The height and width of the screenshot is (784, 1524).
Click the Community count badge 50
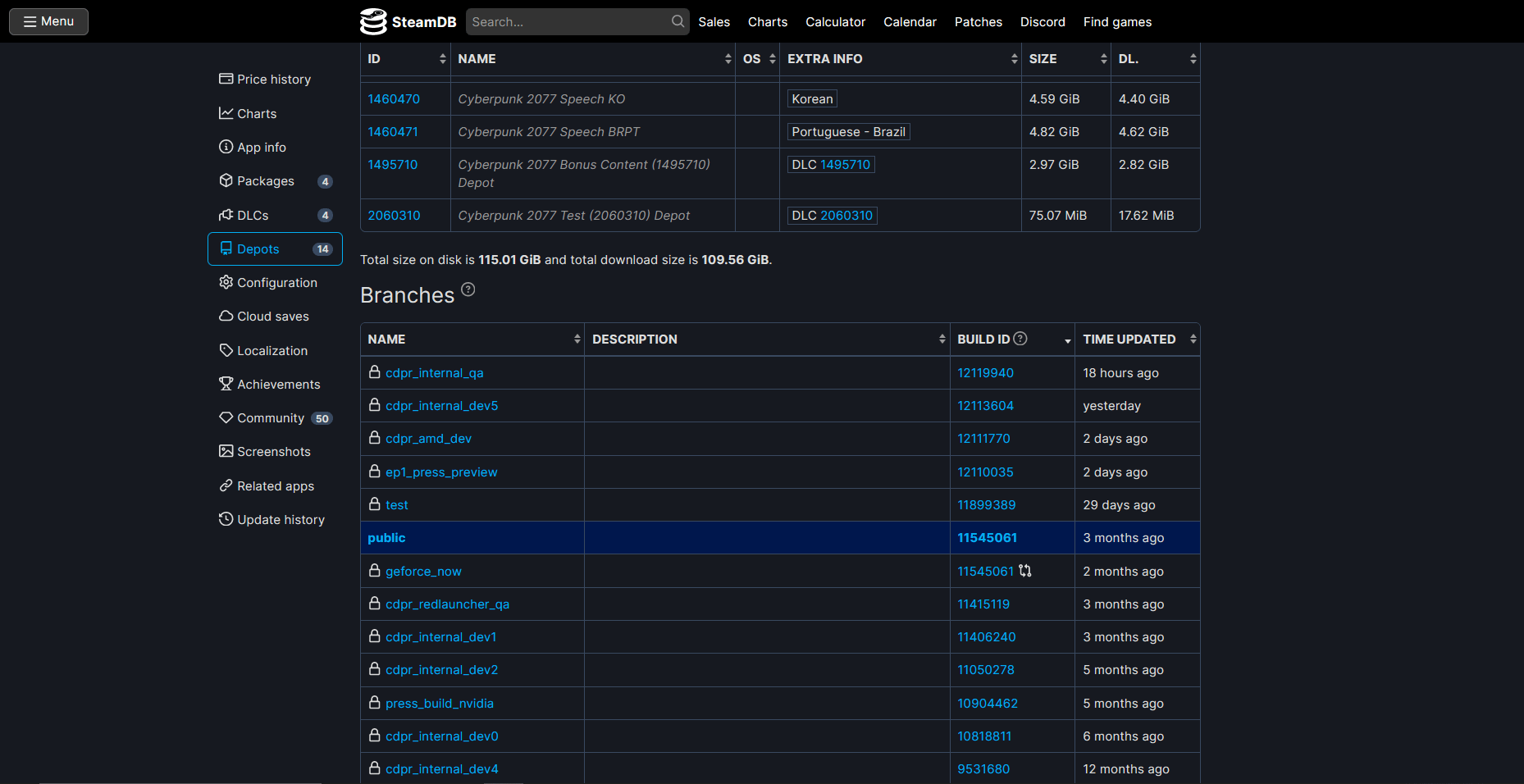click(x=322, y=418)
